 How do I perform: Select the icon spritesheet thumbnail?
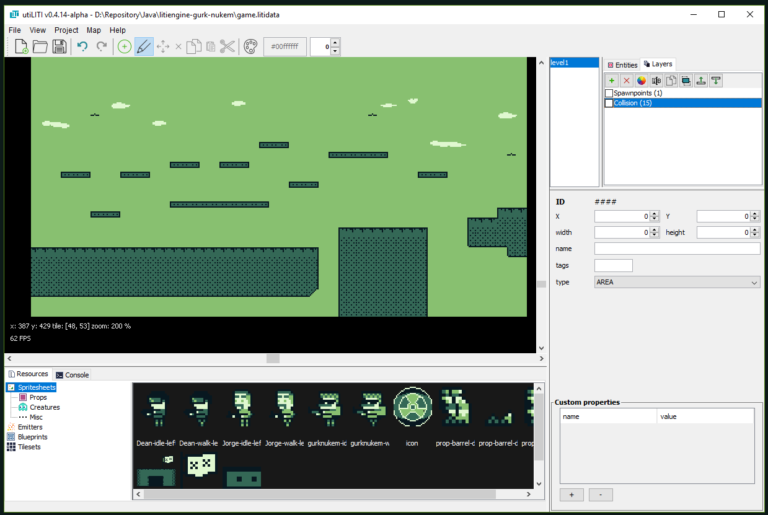click(412, 417)
